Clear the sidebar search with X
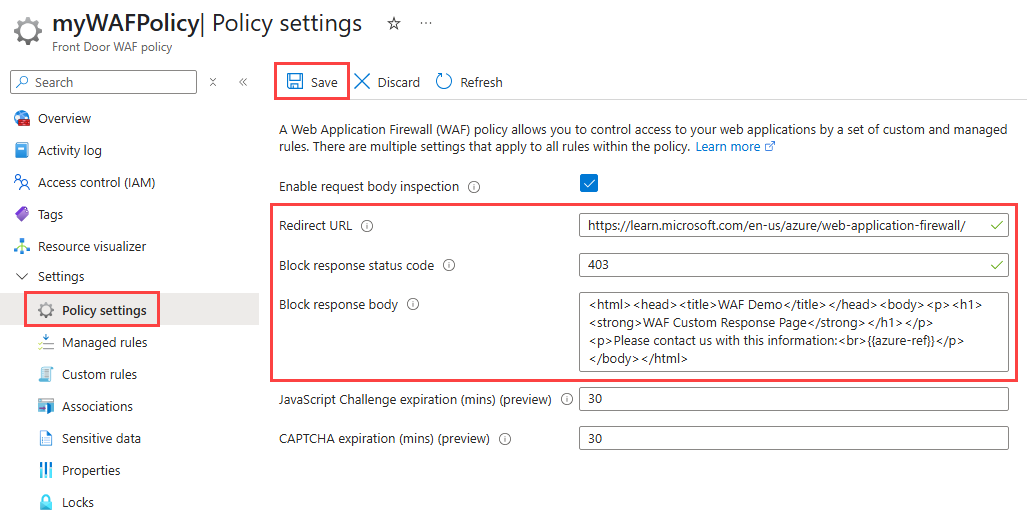 coord(213,82)
